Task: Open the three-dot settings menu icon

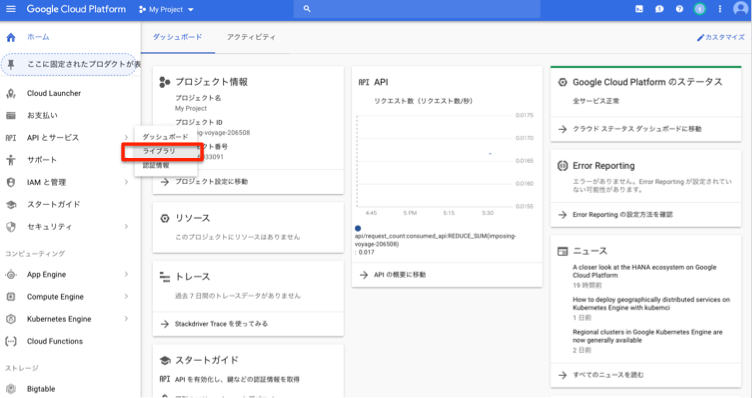Action: click(x=720, y=9)
